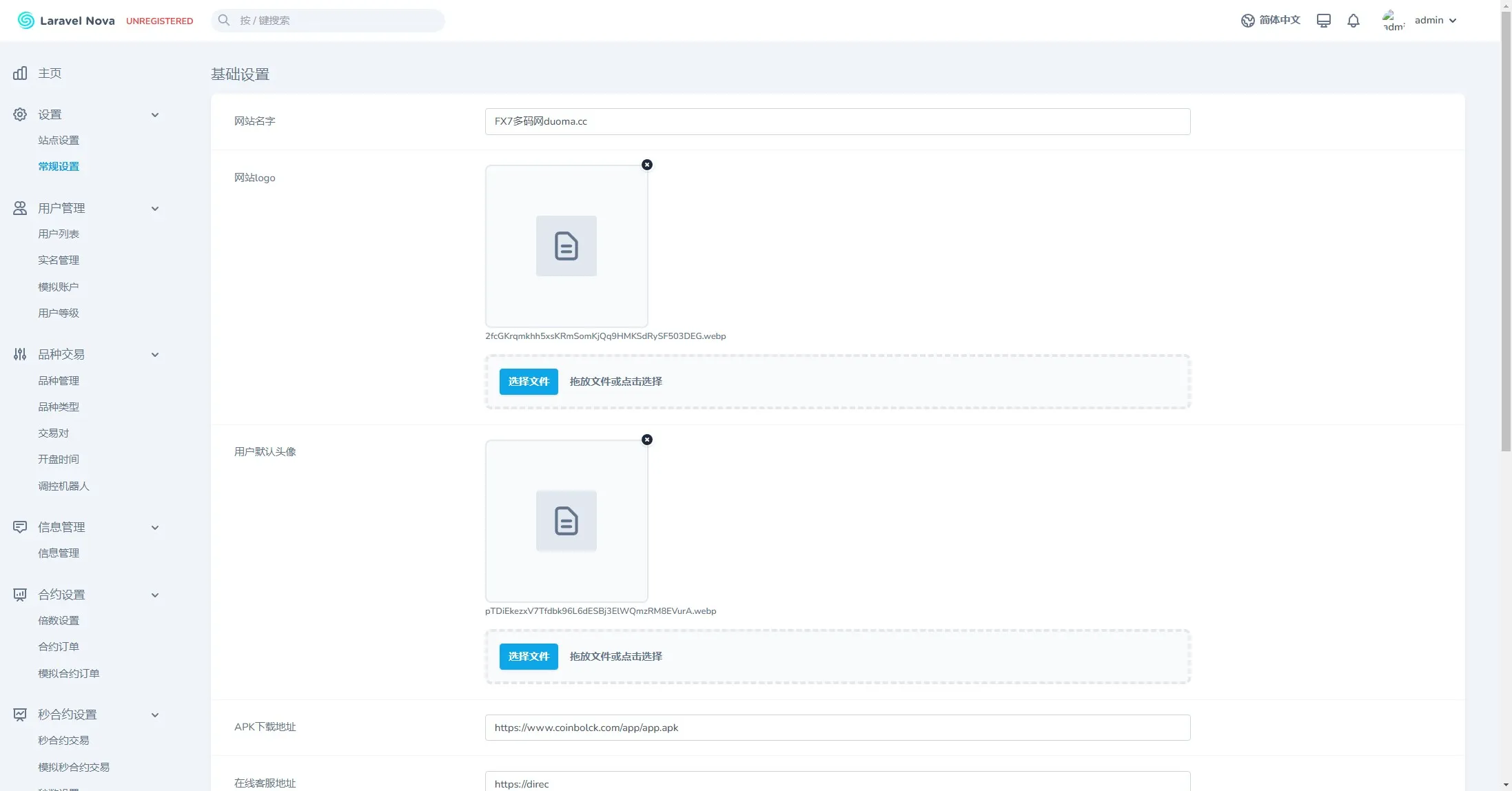Click 选择文件 button under 网站logo

529,382
